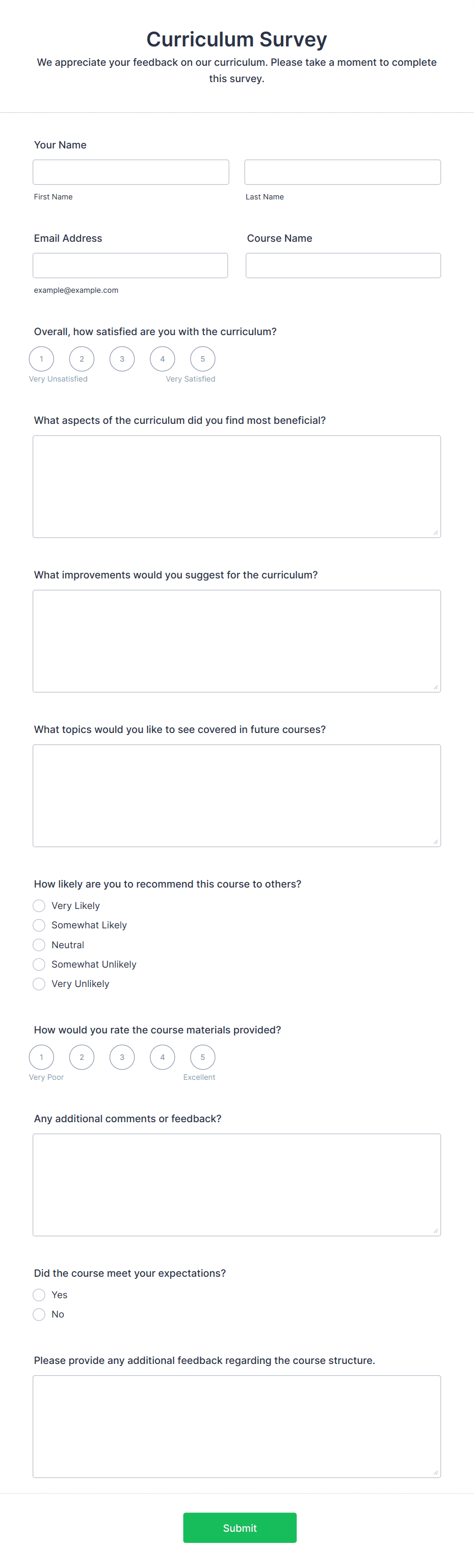Select satisfaction rating 5 Very Satisfied

point(203,359)
